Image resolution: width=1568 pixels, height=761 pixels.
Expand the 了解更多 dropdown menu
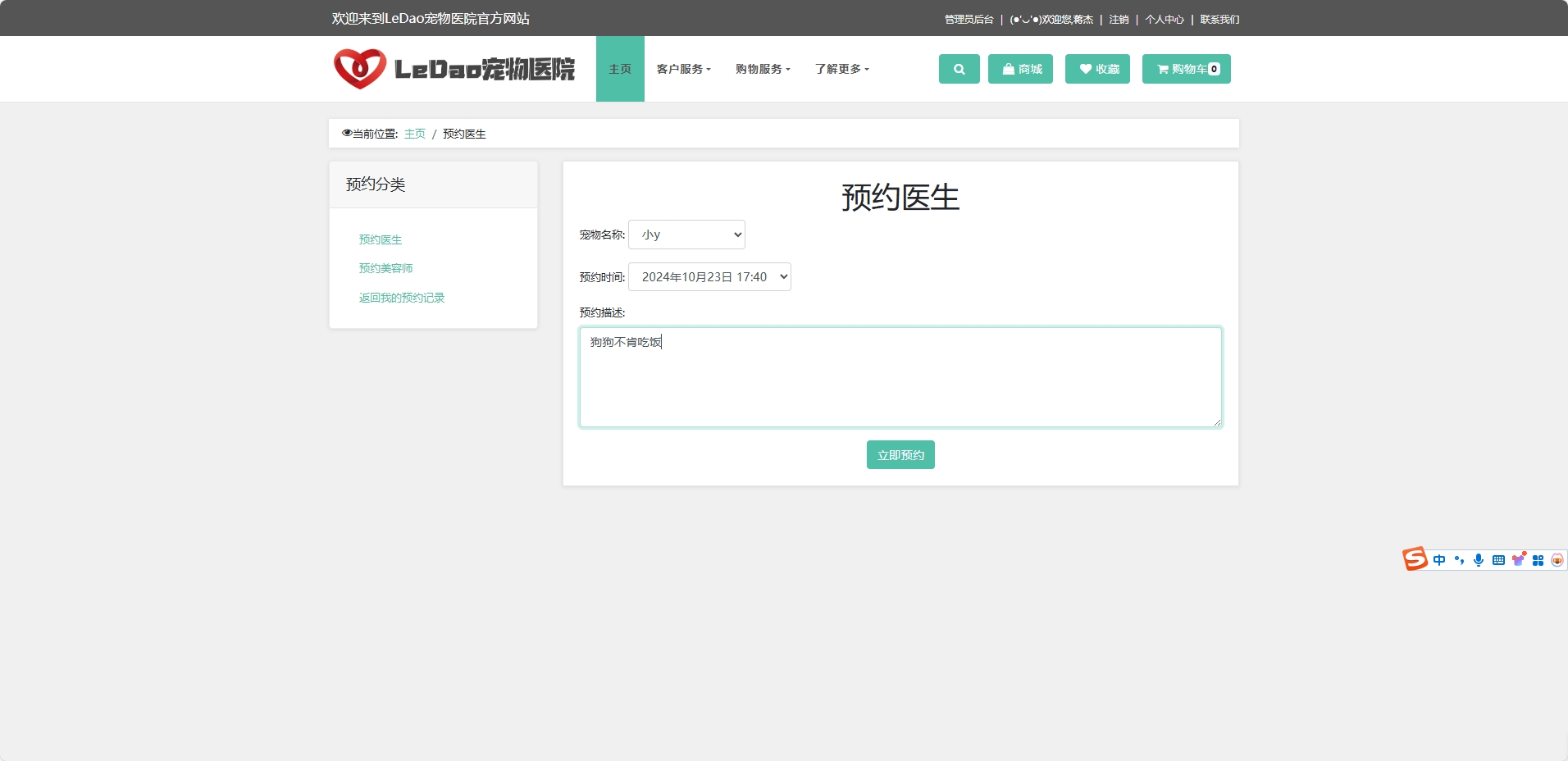tap(841, 69)
